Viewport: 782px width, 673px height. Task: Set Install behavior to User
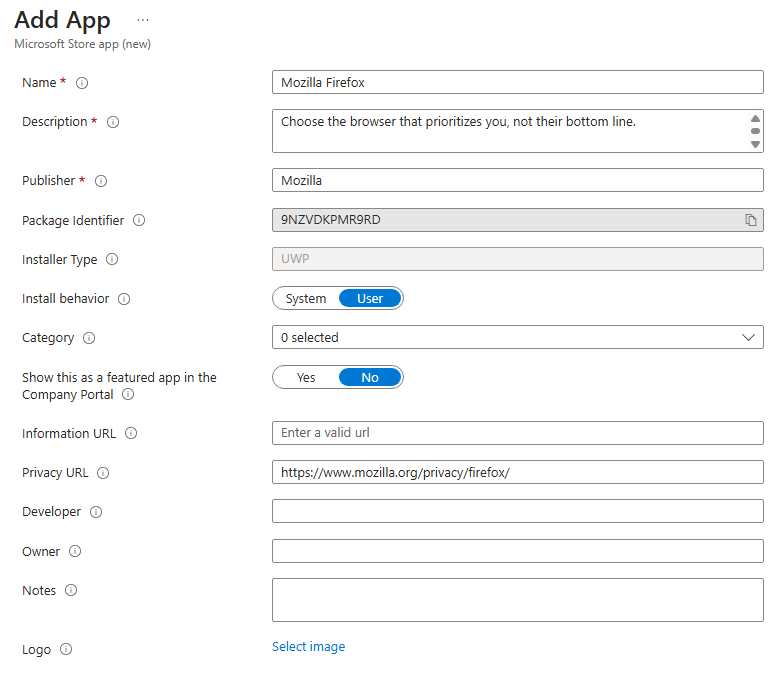[370, 299]
